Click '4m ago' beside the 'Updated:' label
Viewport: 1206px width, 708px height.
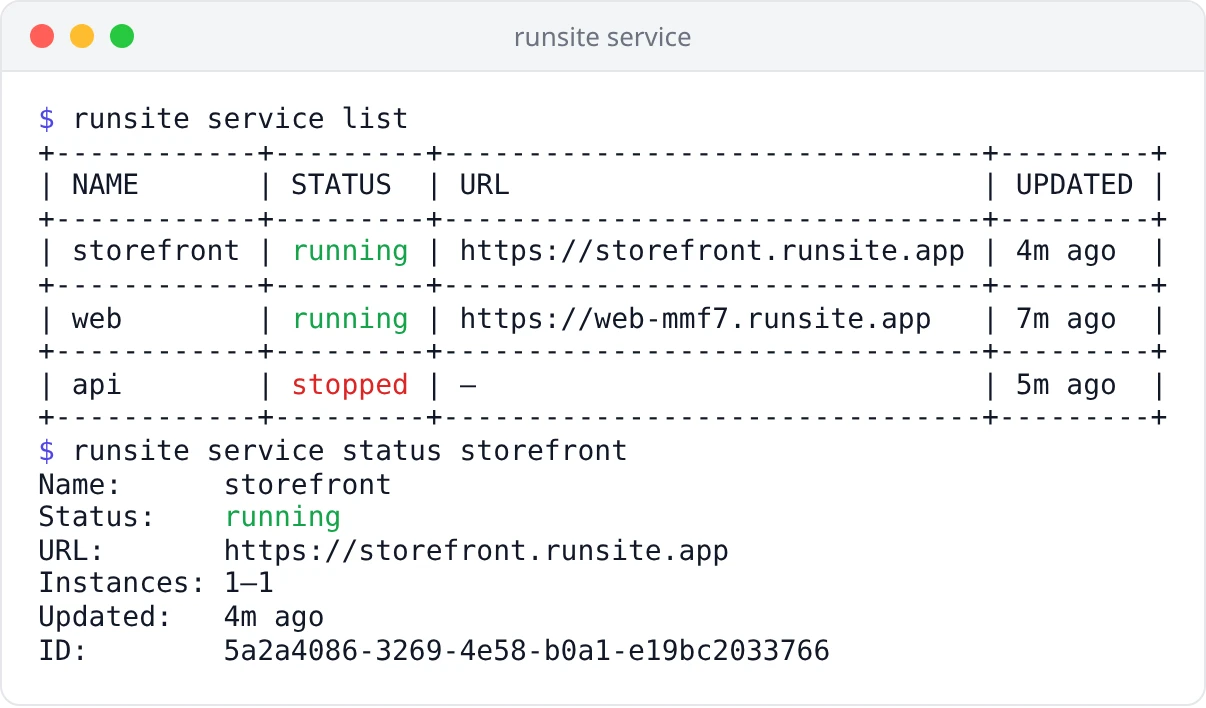pos(274,617)
